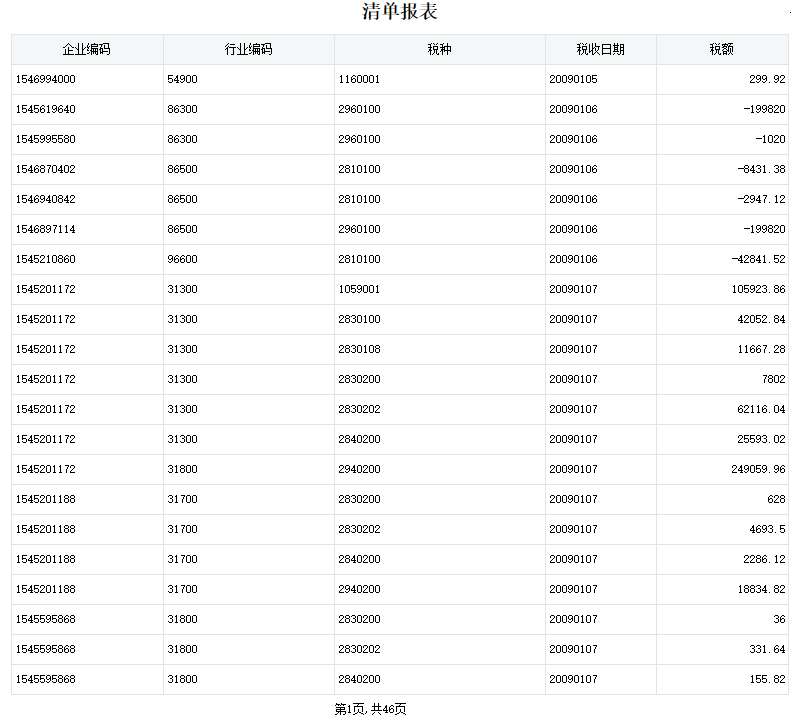This screenshot has width=791, height=722.
Task: Click the 行业编码 column header
Action: [x=248, y=49]
